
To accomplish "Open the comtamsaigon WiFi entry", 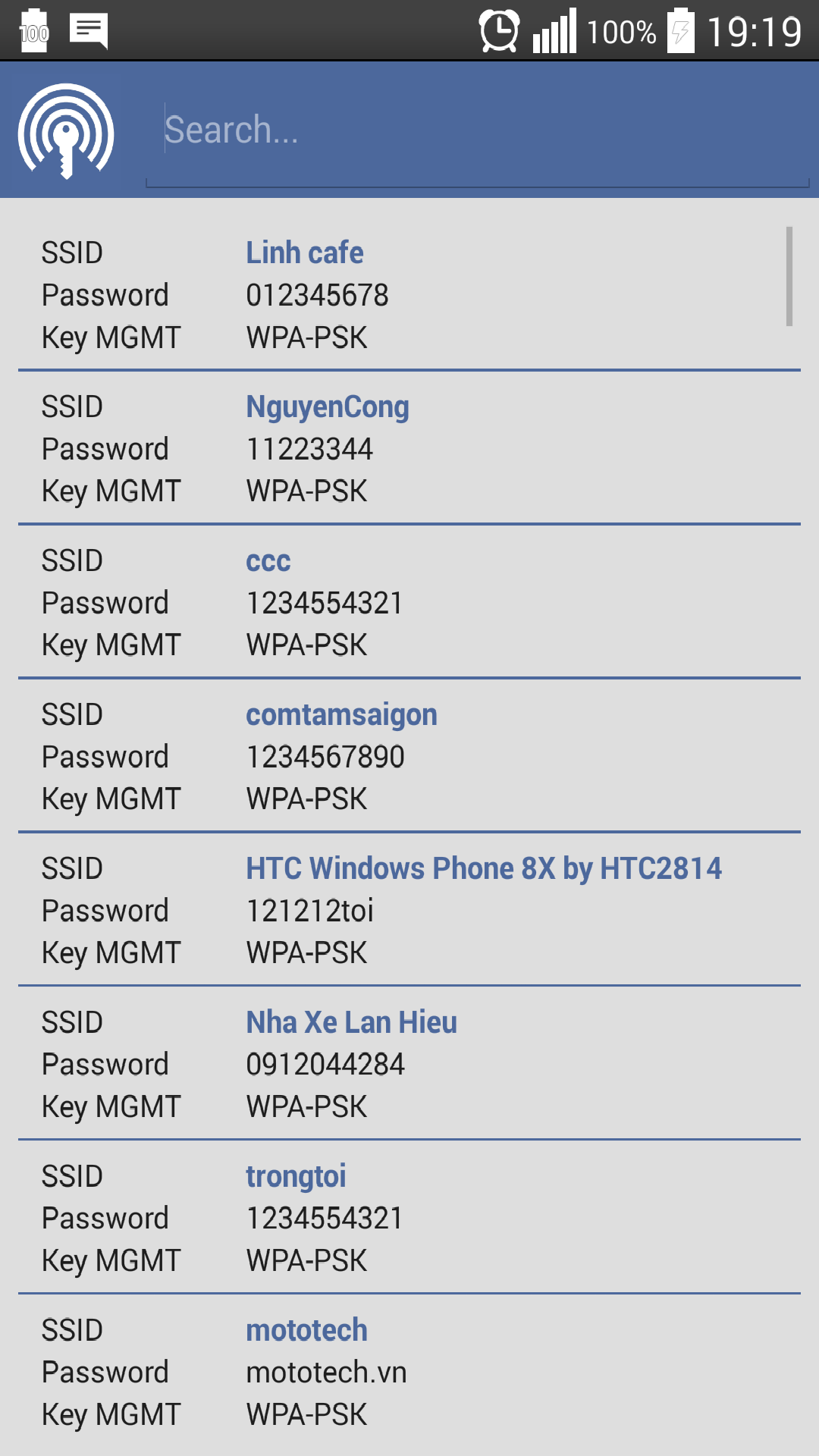I will [341, 714].
